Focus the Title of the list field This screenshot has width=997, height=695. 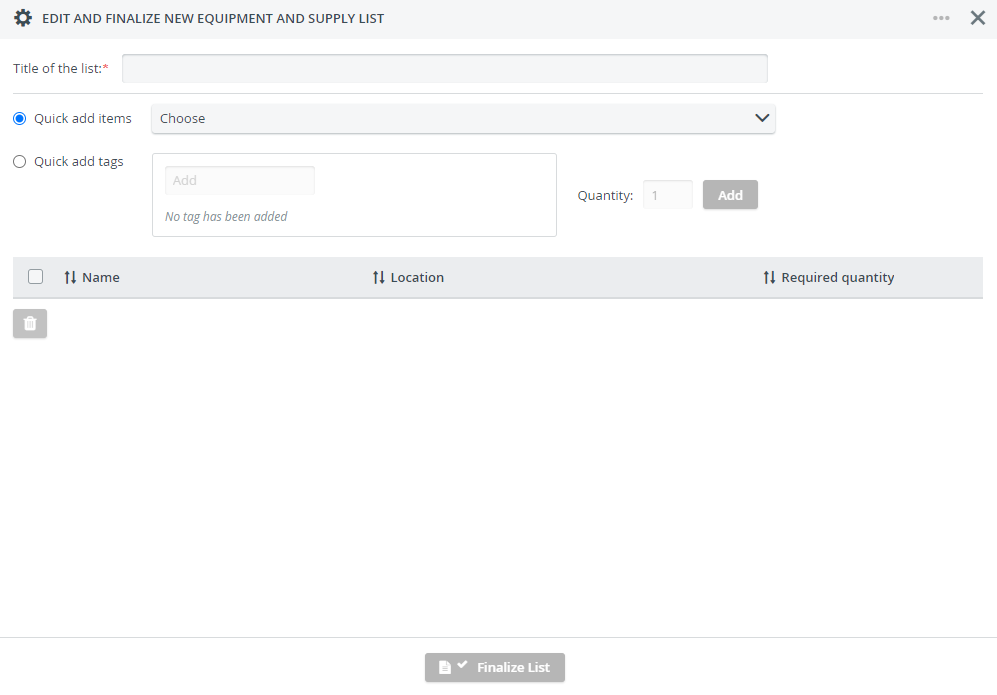[444, 69]
